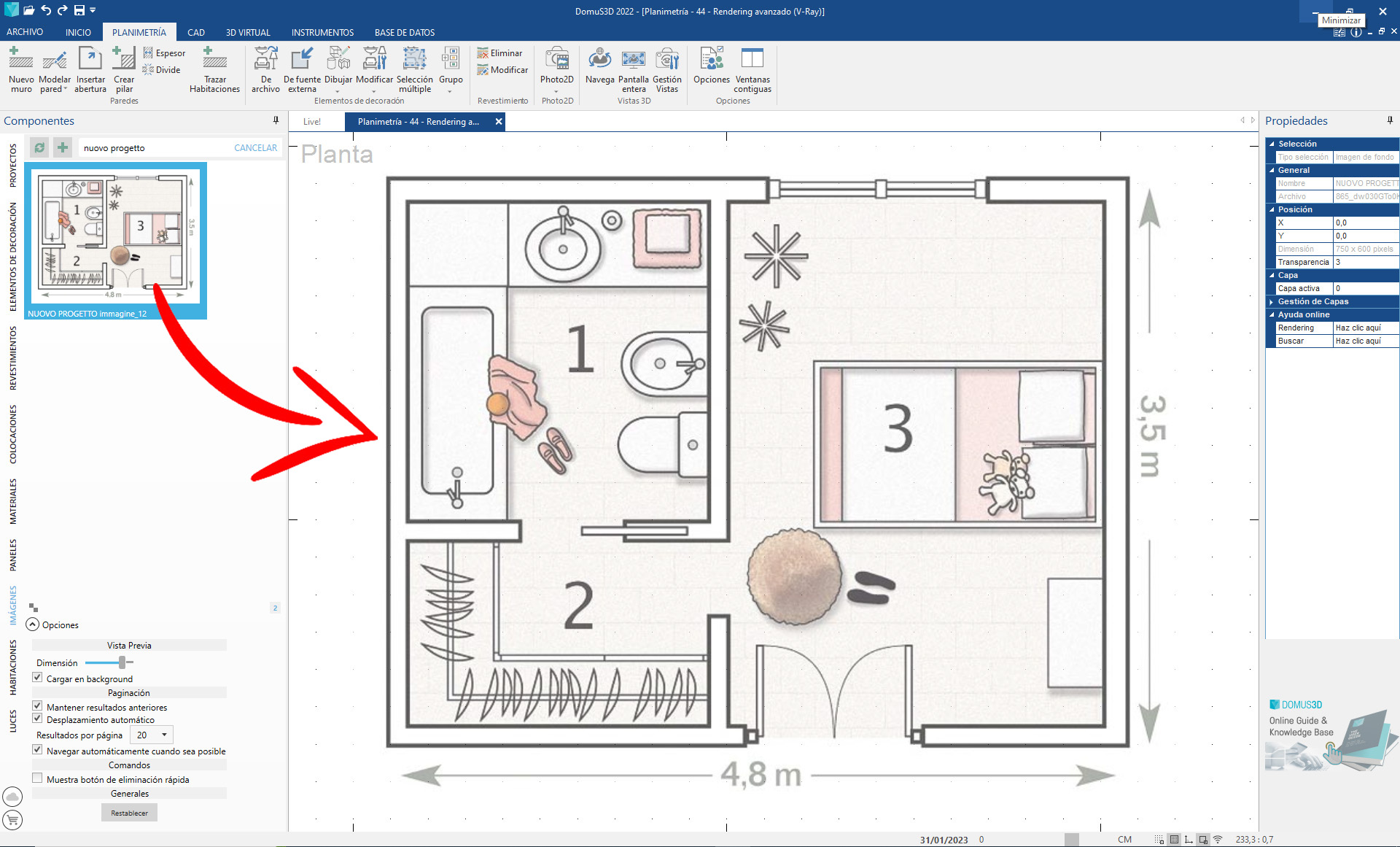Click Haz clic aquí for Buscar
Screen dimensions: 1400x847
click(x=1358, y=341)
